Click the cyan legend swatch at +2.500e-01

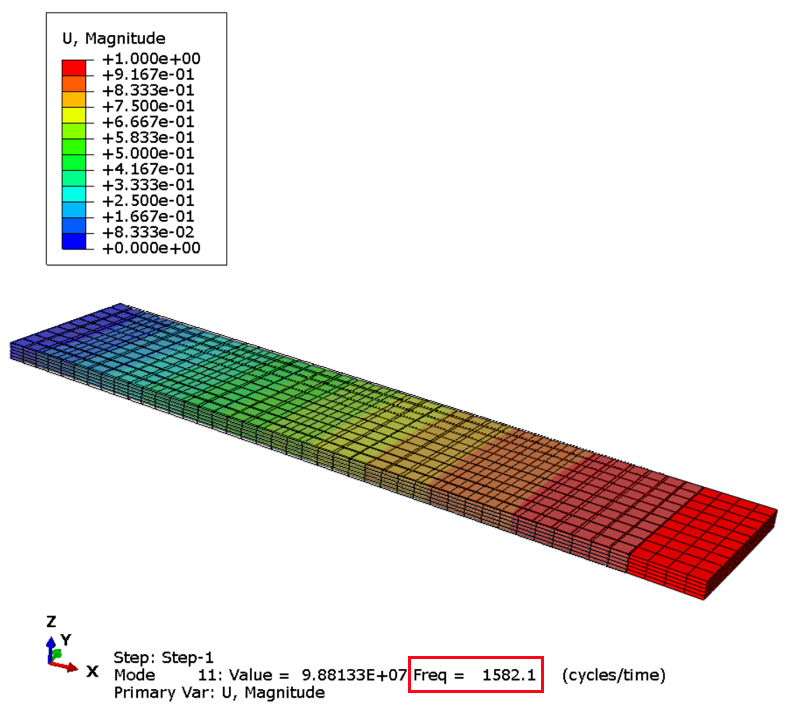click(74, 194)
